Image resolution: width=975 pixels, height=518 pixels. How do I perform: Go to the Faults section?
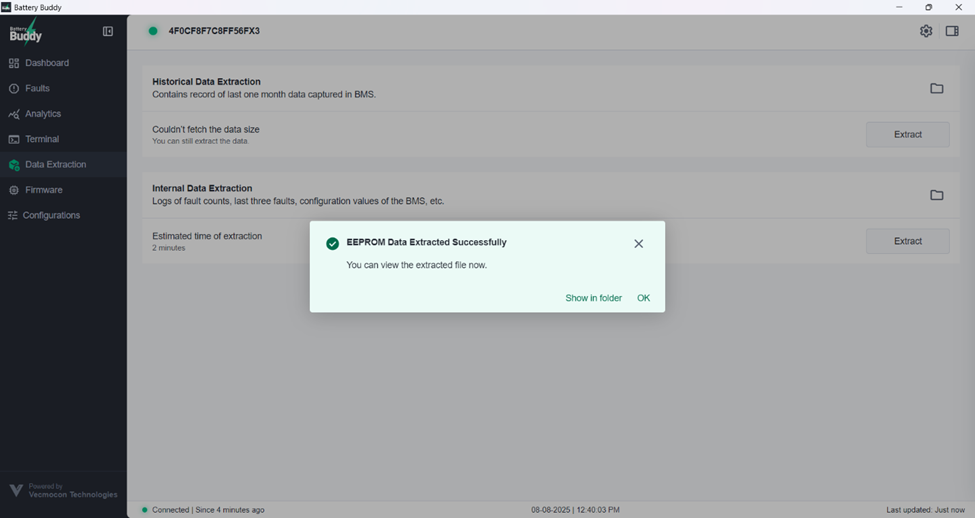tap(37, 89)
